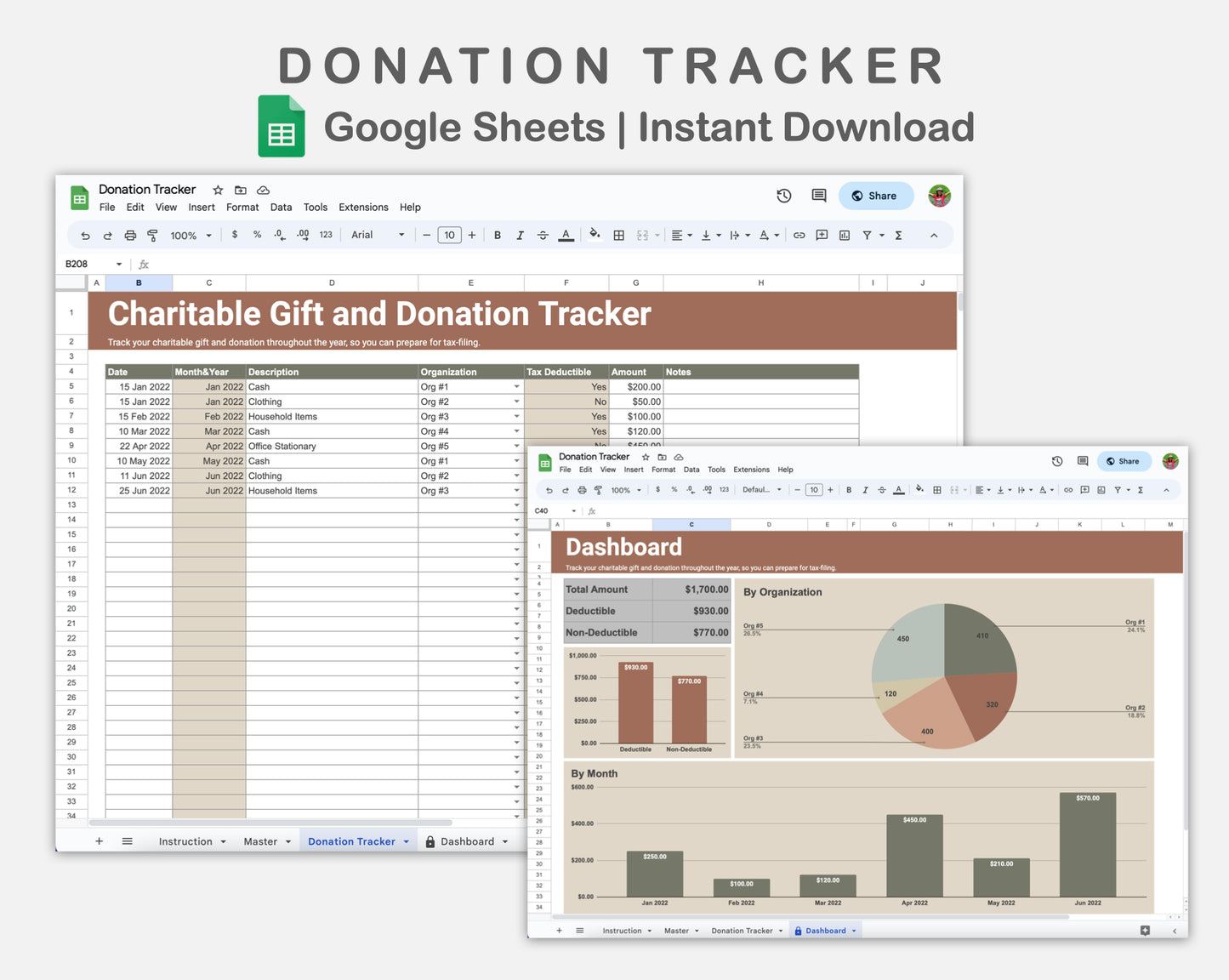The height and width of the screenshot is (980, 1229).
Task: Select the Paint format tool
Action: [152, 235]
